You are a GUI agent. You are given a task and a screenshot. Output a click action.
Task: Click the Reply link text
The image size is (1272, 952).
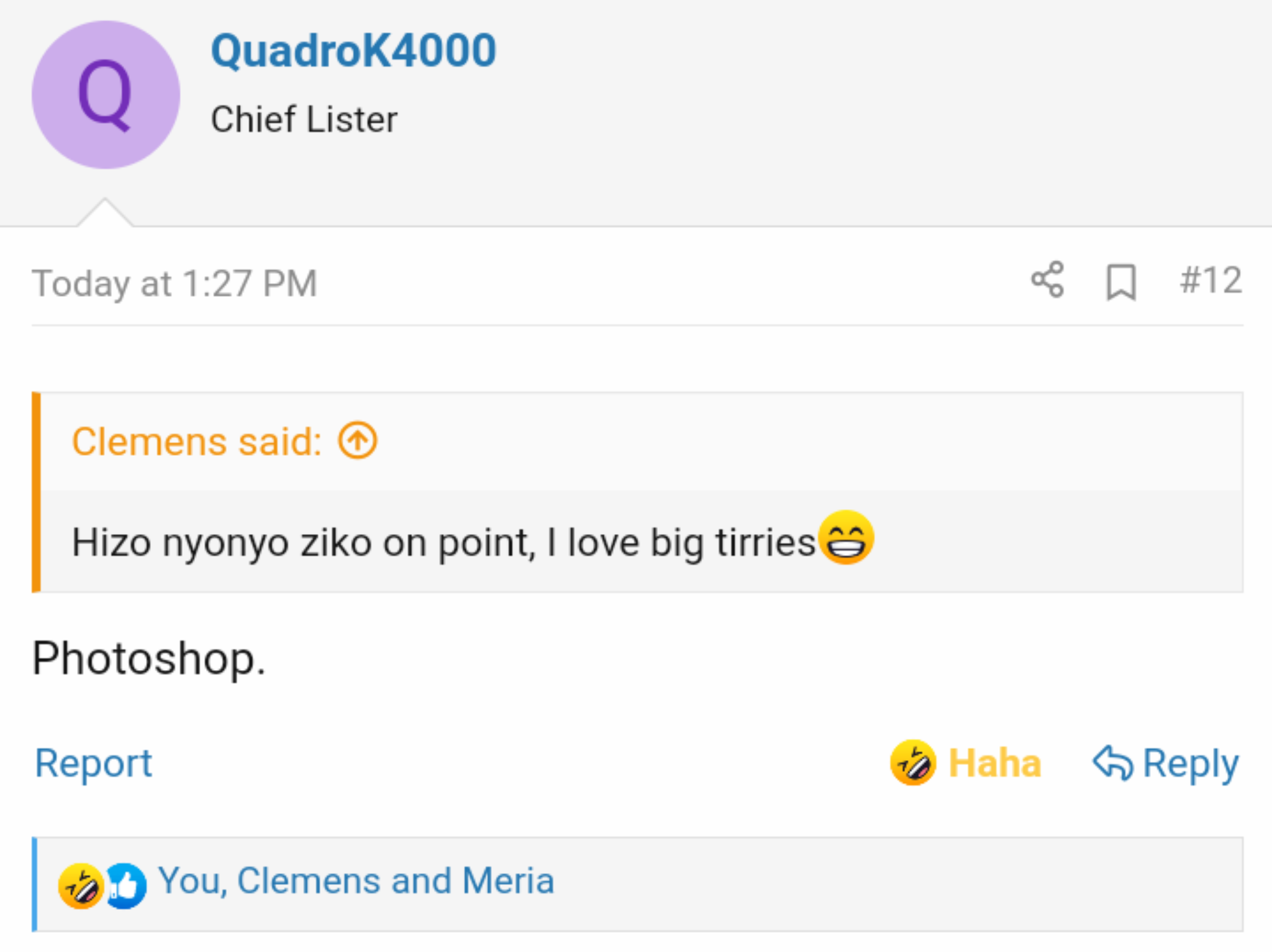[1190, 763]
